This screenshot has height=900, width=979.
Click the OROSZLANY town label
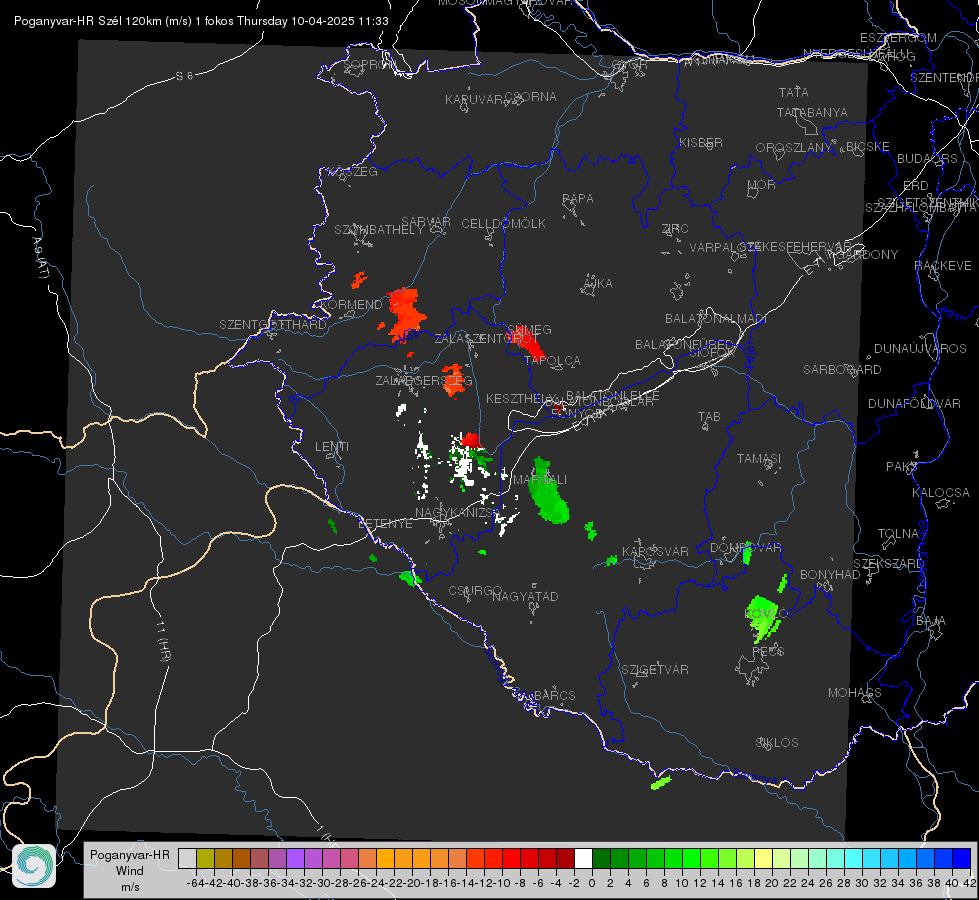[794, 147]
